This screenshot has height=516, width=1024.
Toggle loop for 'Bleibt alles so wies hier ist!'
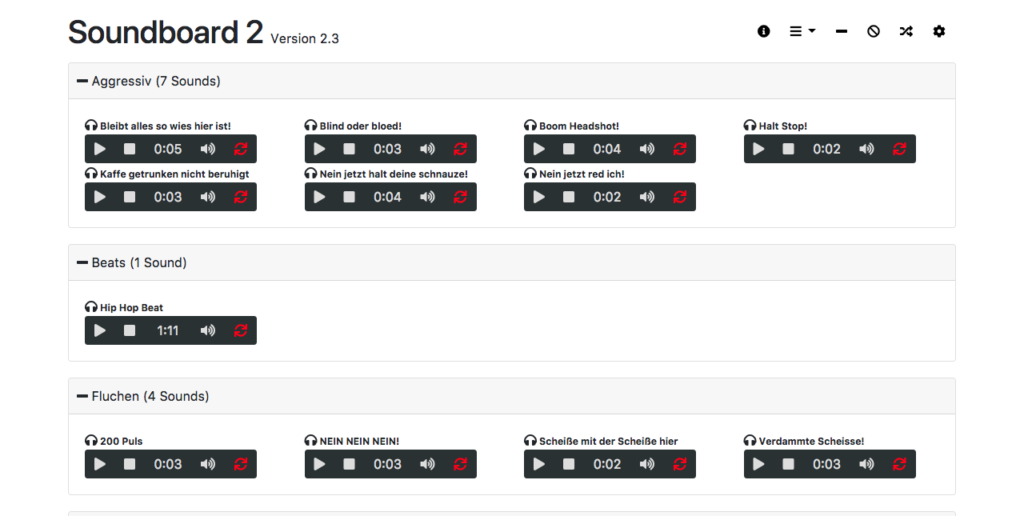[240, 149]
